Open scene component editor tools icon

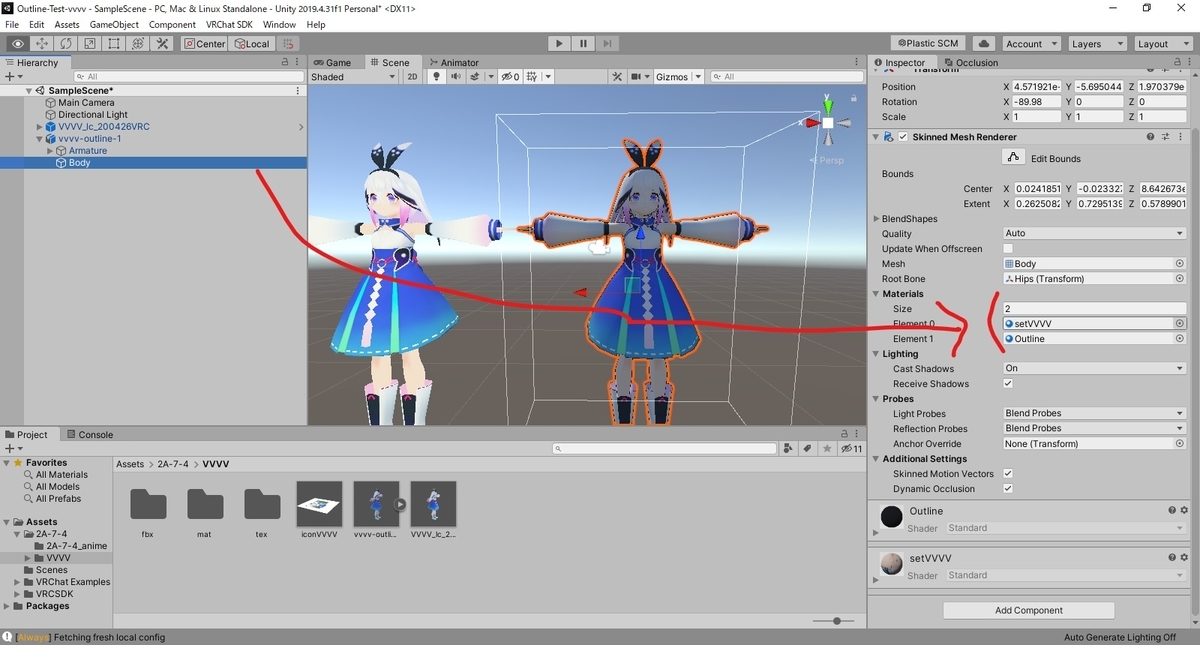(618, 77)
